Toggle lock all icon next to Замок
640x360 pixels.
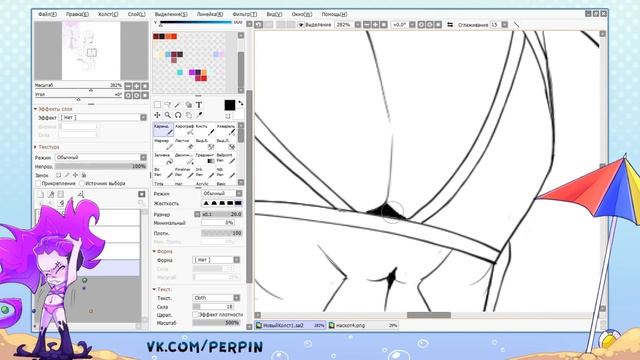(x=84, y=175)
